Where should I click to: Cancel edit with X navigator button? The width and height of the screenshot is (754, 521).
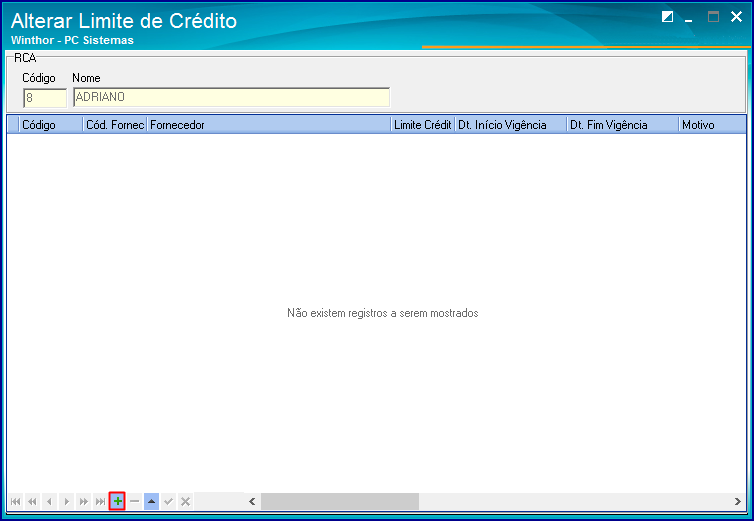186,501
